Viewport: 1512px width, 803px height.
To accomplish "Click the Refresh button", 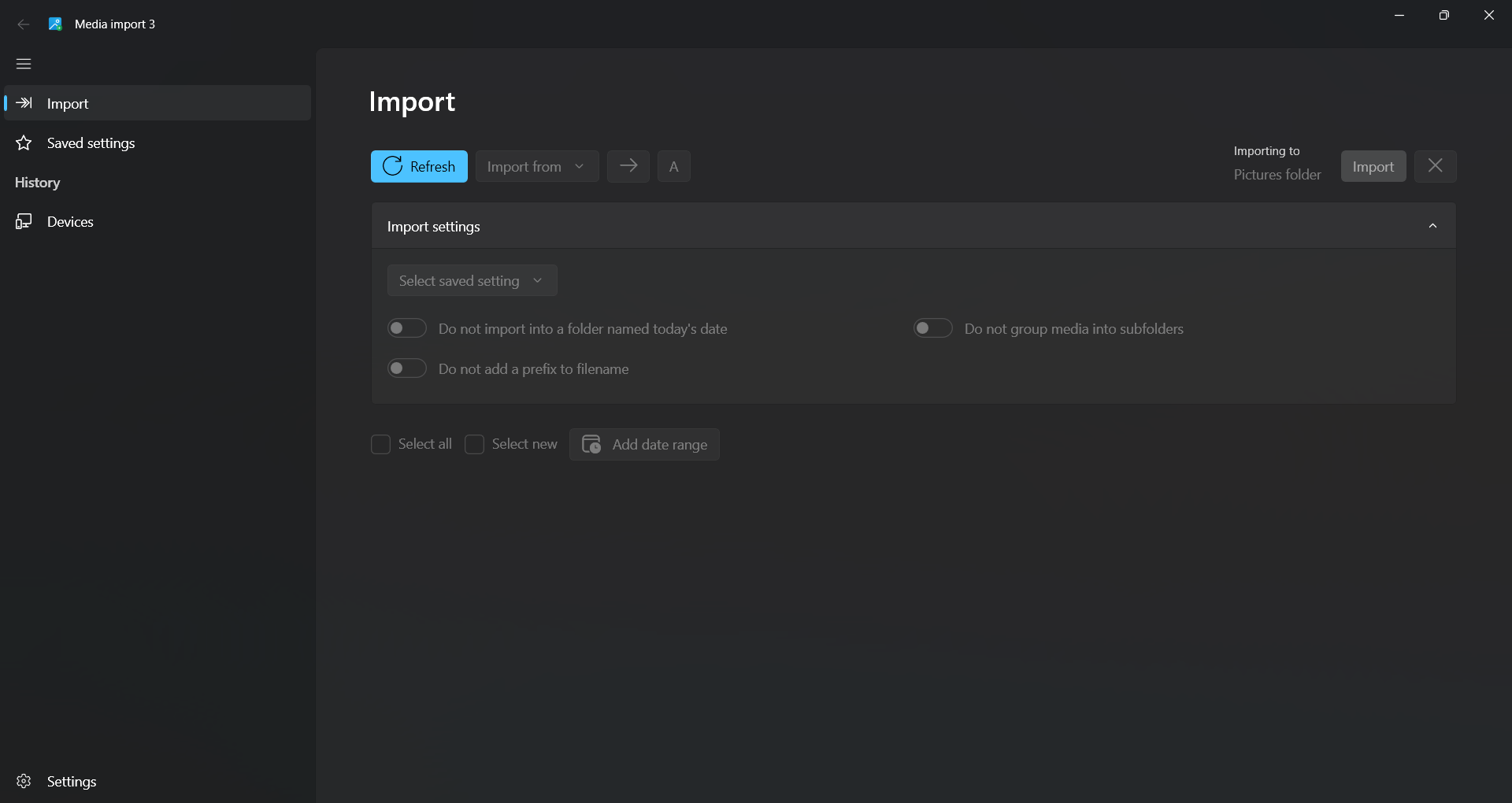I will point(419,166).
